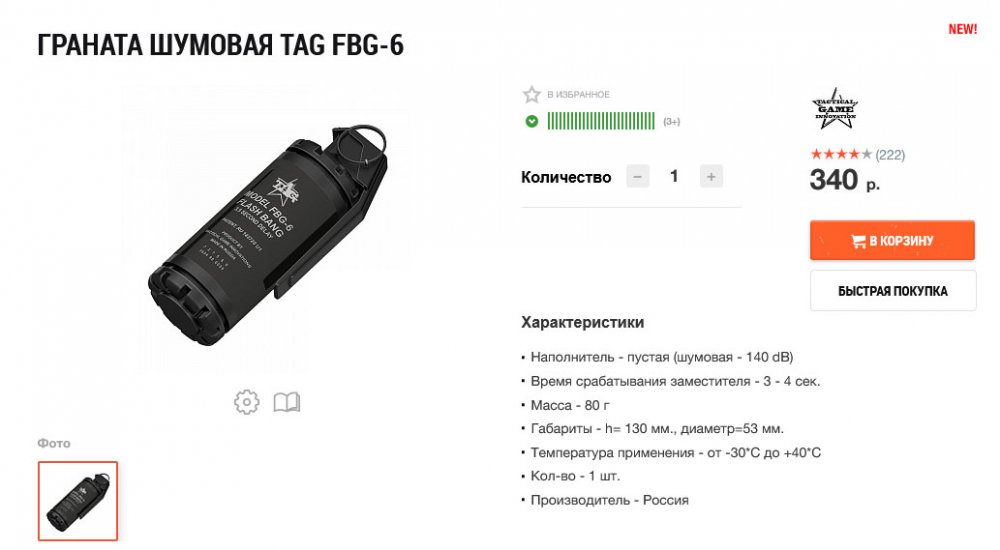Click the Быстрая покупка button
This screenshot has width=1000, height=550.
(x=893, y=291)
